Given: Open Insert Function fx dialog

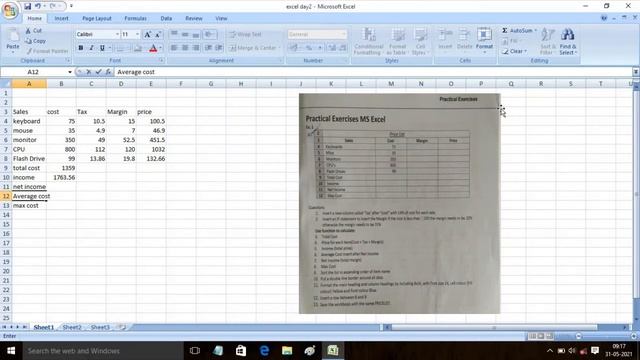Looking at the screenshot, I should point(108,72).
